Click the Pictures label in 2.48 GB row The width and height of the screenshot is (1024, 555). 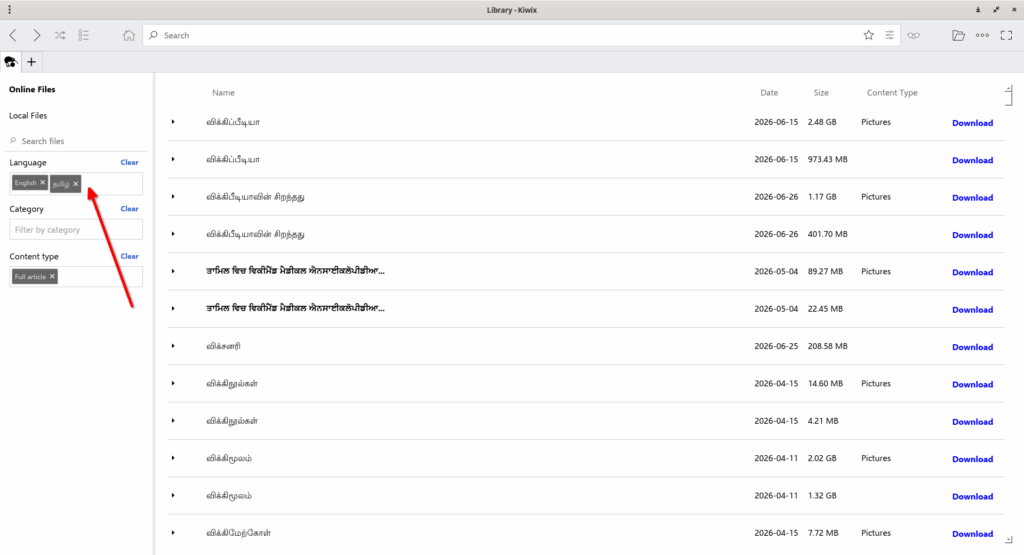[x=876, y=122]
